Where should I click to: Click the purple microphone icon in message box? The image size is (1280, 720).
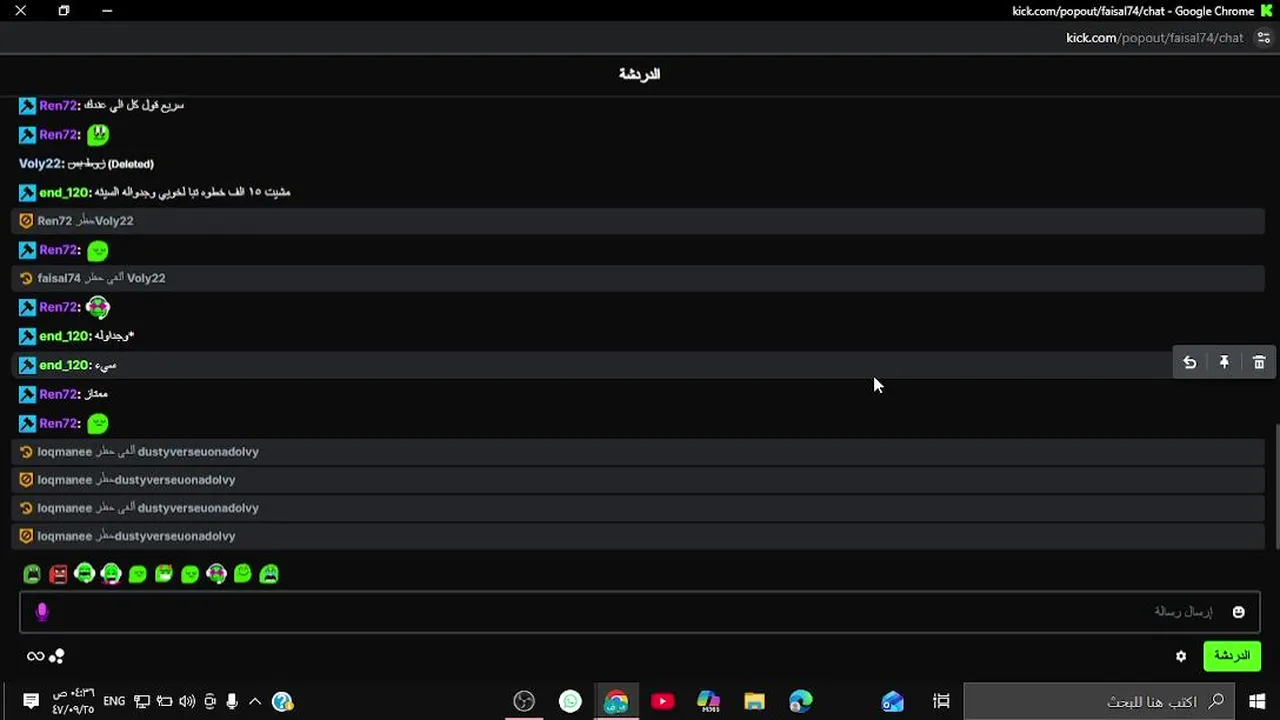(42, 612)
